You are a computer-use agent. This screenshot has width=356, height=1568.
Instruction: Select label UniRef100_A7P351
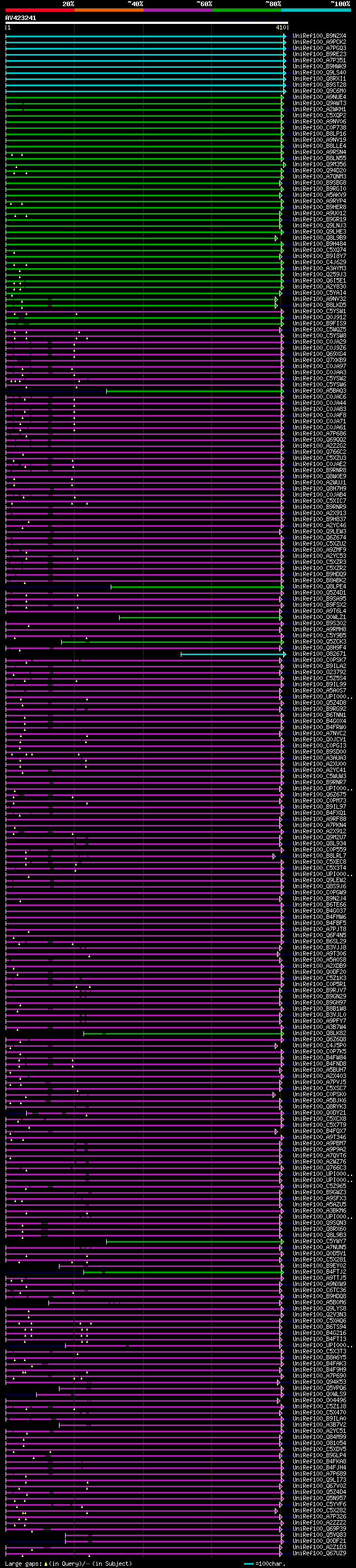(319, 60)
